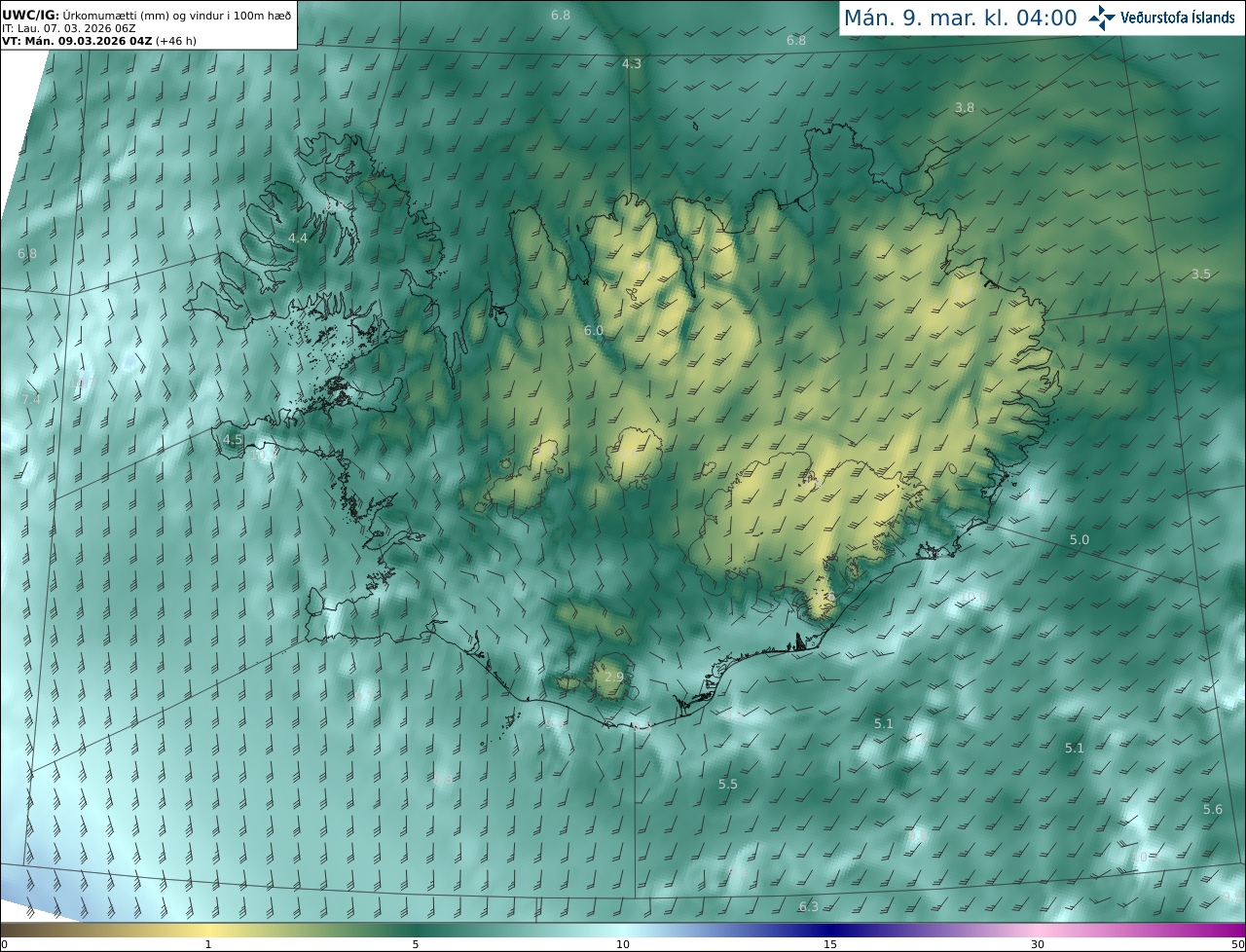Select the 4.4 value over the Westfjords
Image resolution: width=1246 pixels, height=952 pixels.
298,238
